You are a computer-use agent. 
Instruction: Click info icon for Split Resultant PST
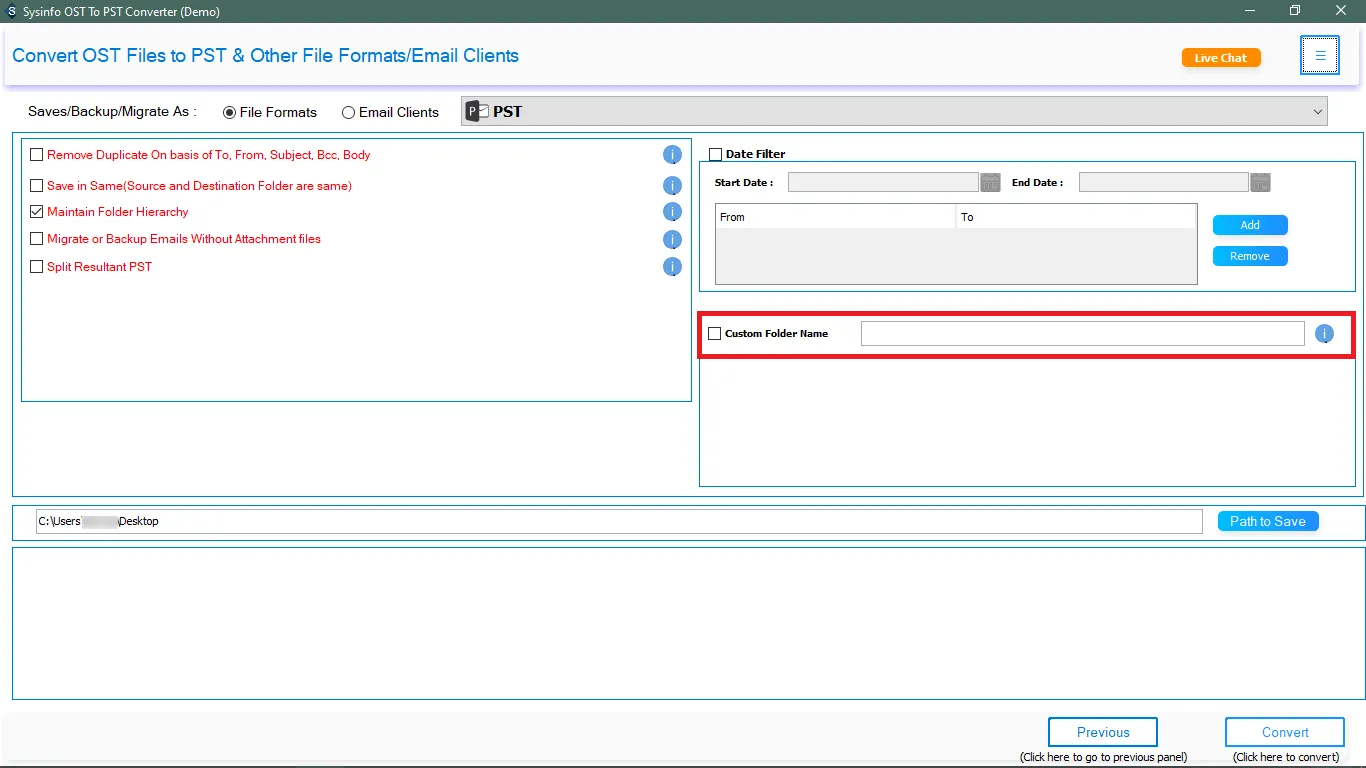click(672, 267)
